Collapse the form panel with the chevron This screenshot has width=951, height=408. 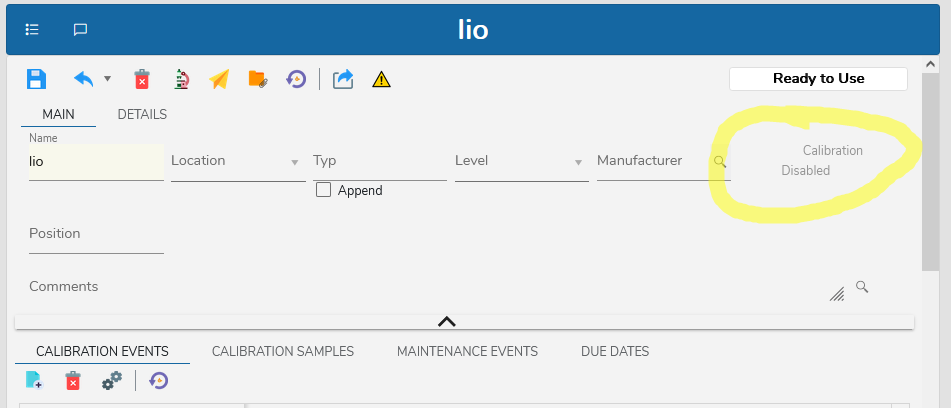click(x=447, y=321)
